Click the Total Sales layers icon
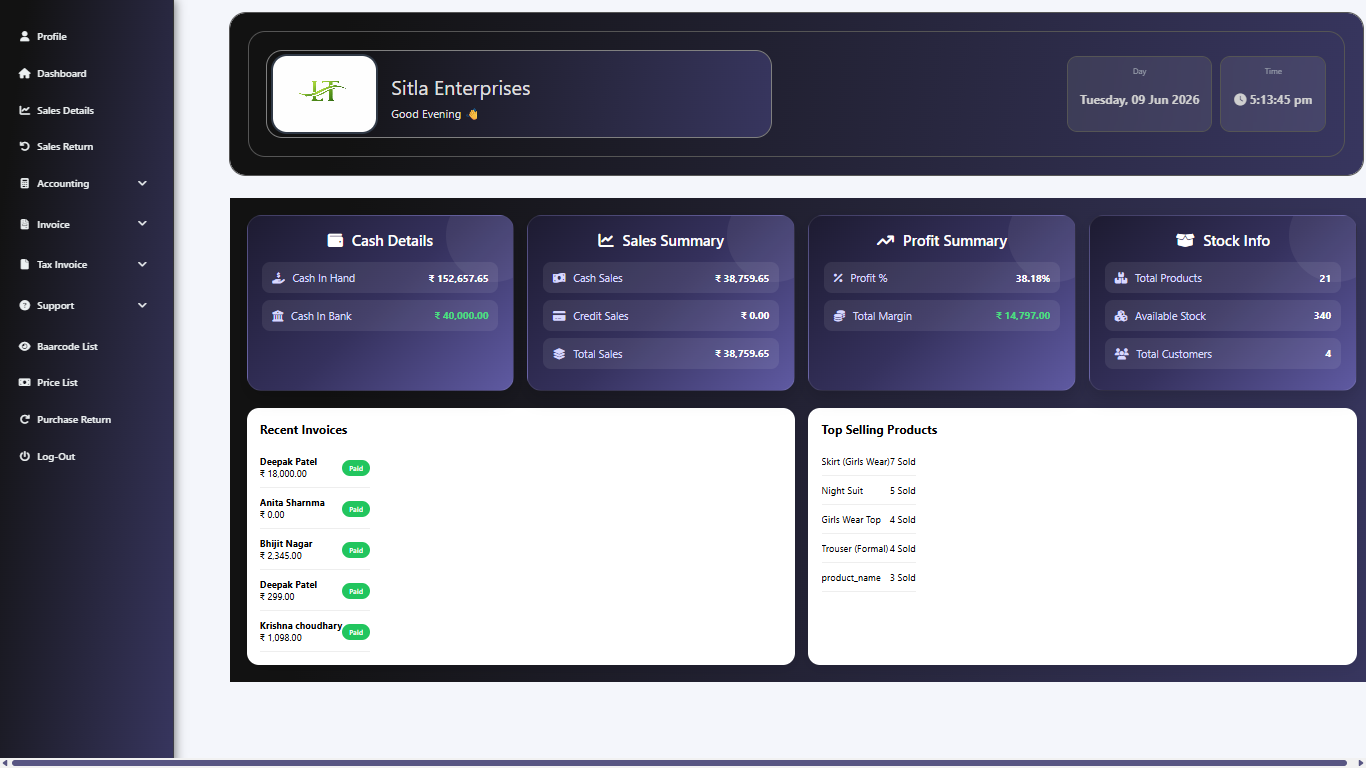This screenshot has width=1366, height=768. point(559,354)
